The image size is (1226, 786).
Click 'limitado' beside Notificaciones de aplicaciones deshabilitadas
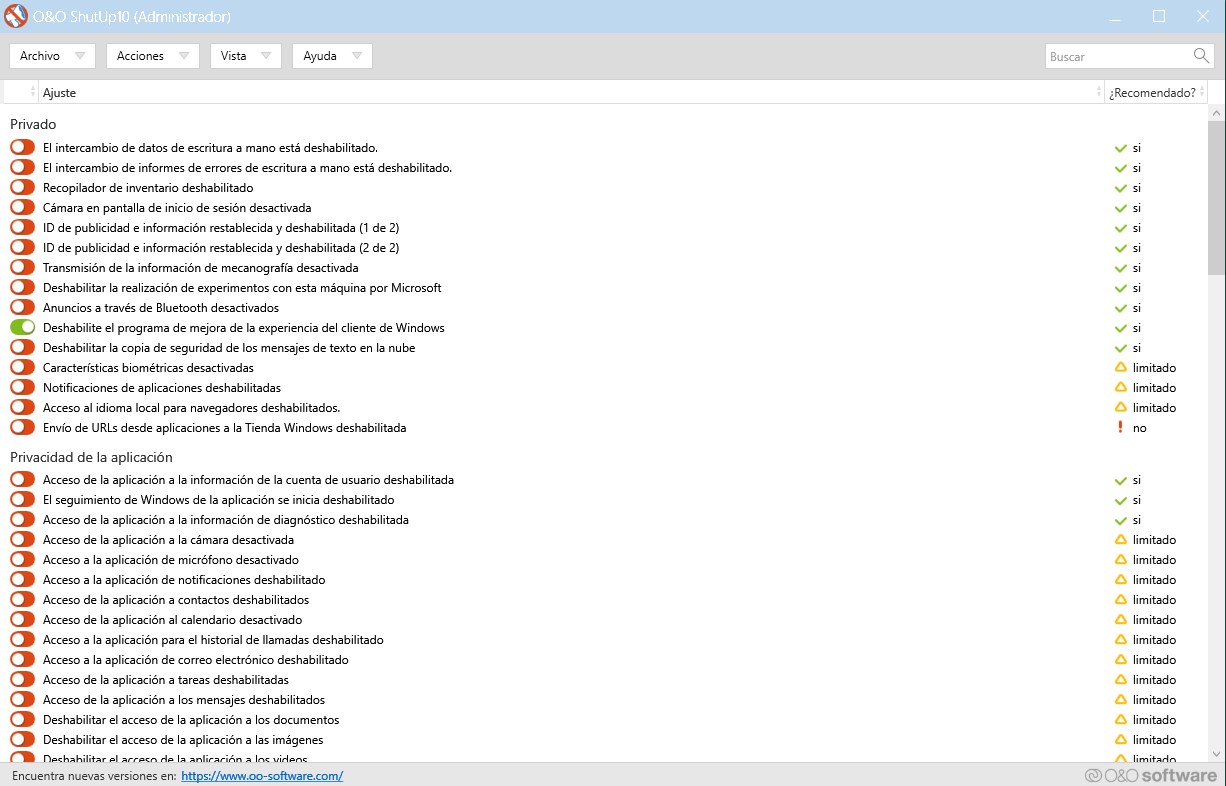(1154, 388)
